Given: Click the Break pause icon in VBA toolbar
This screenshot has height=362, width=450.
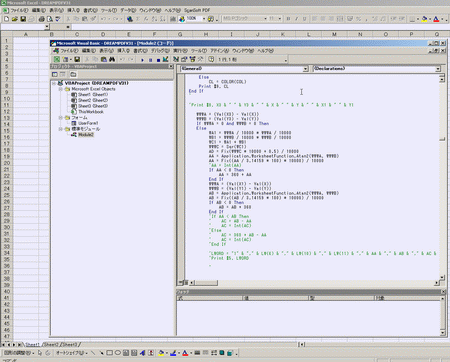Looking at the screenshot, I should [150, 60].
